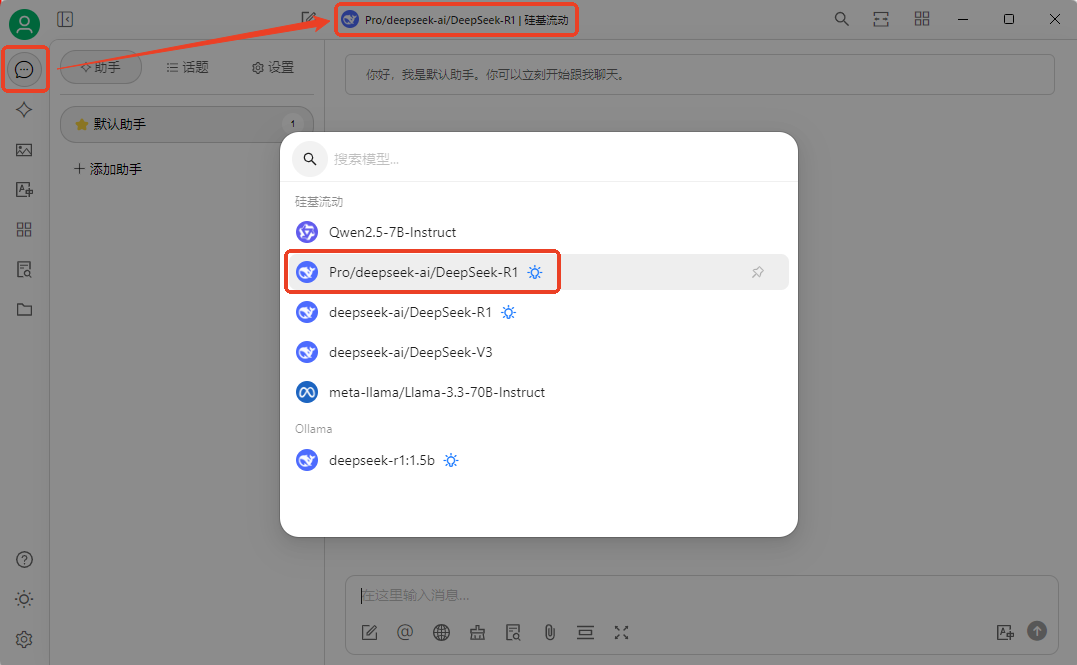The height and width of the screenshot is (665, 1077).
Task: Click the message input field
Action: click(x=701, y=596)
